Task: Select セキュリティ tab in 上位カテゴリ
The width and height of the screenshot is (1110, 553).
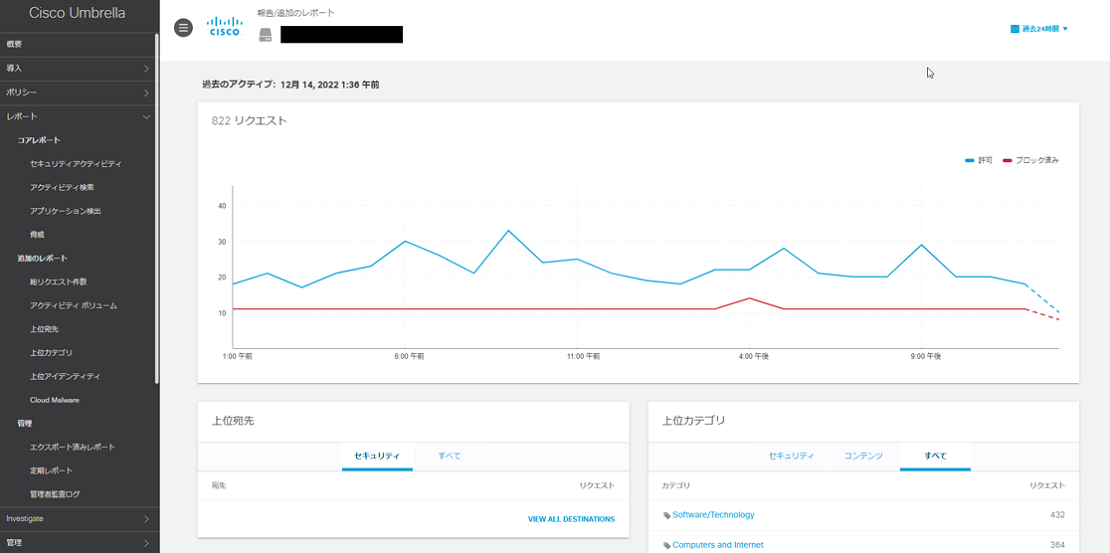Action: pyautogui.click(x=791, y=456)
